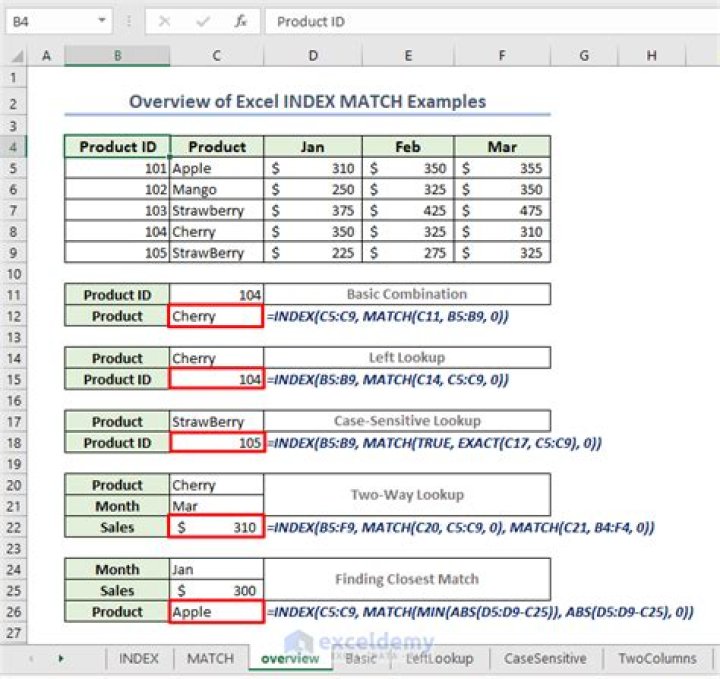Open the Basic sheet tab
This screenshot has height=679, width=720.
[361, 658]
